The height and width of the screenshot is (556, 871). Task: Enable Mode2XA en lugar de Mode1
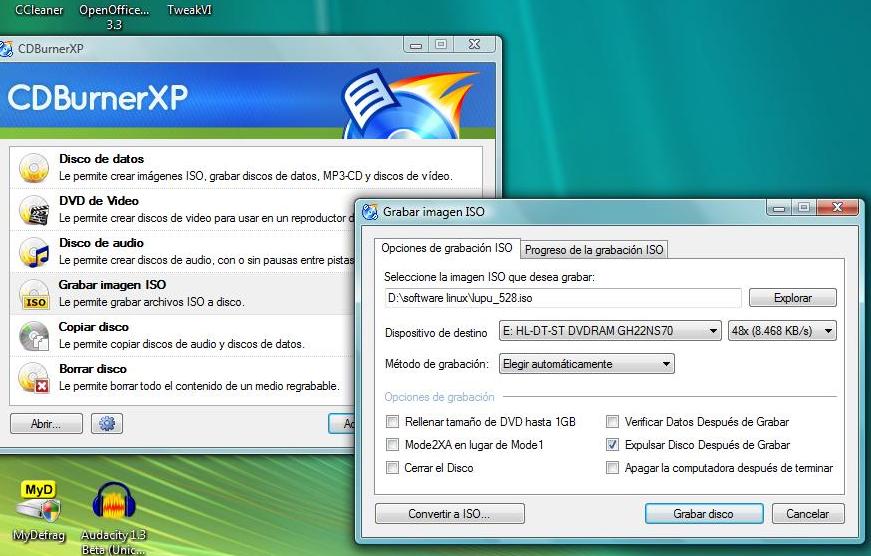392,444
